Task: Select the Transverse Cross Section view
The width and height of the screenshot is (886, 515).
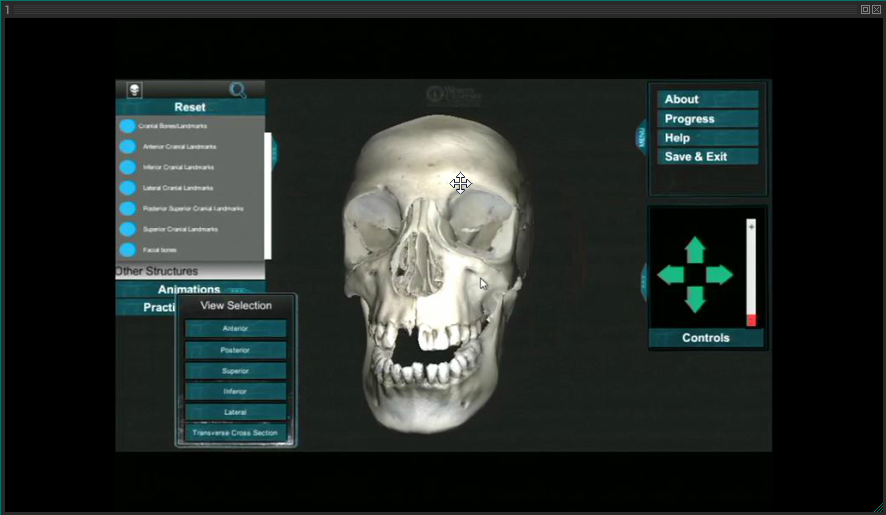Action: (235, 433)
